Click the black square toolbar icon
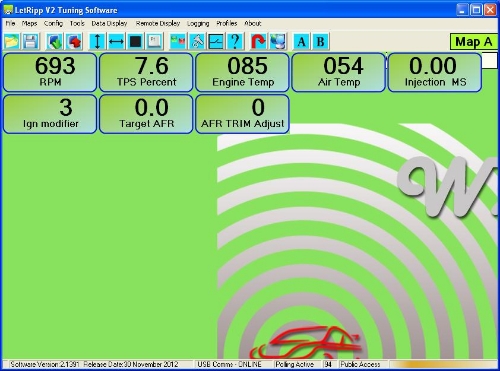Viewport: 500px width, 371px height. (x=135, y=42)
